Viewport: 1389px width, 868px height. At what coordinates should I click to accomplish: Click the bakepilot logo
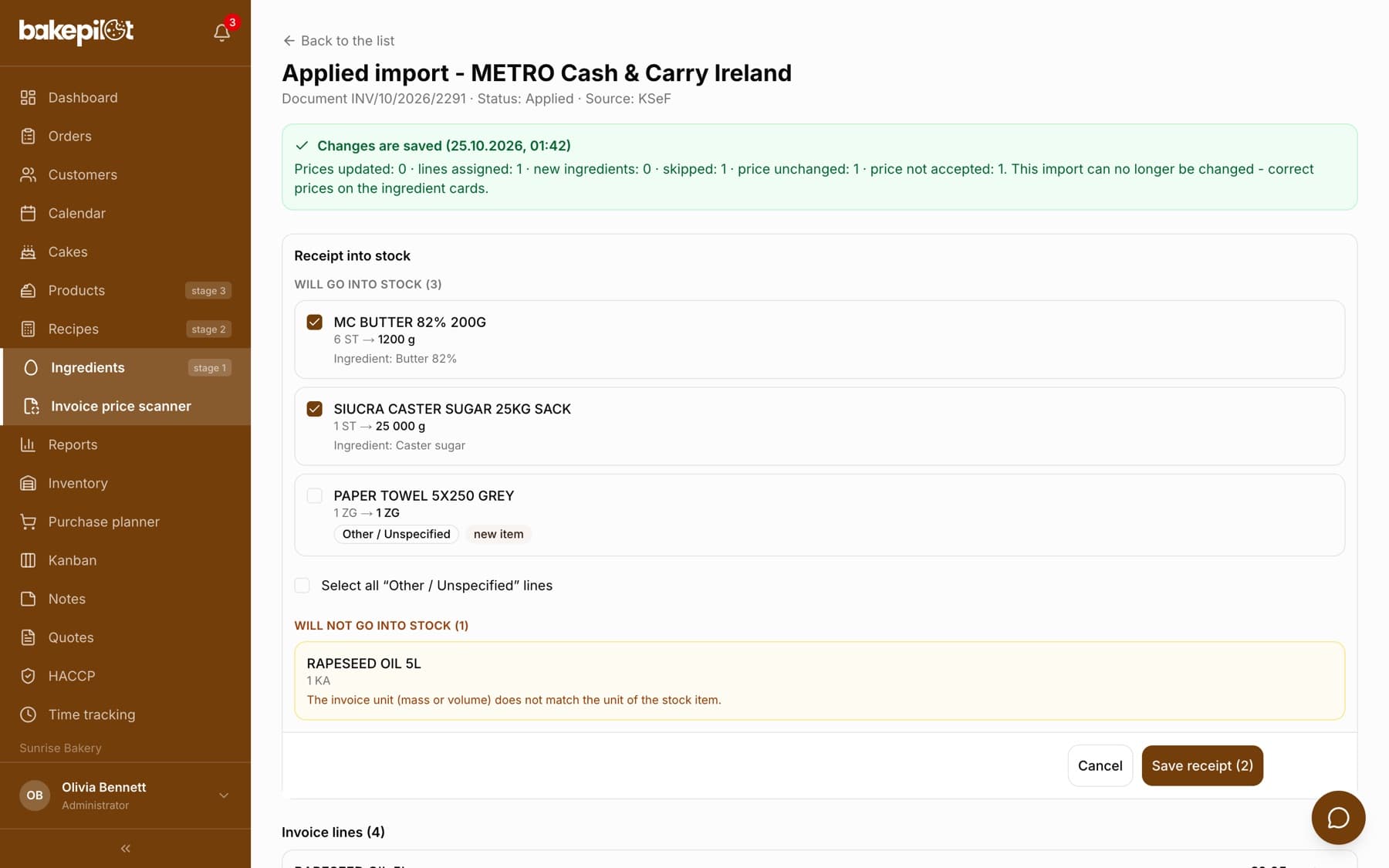pos(76,31)
